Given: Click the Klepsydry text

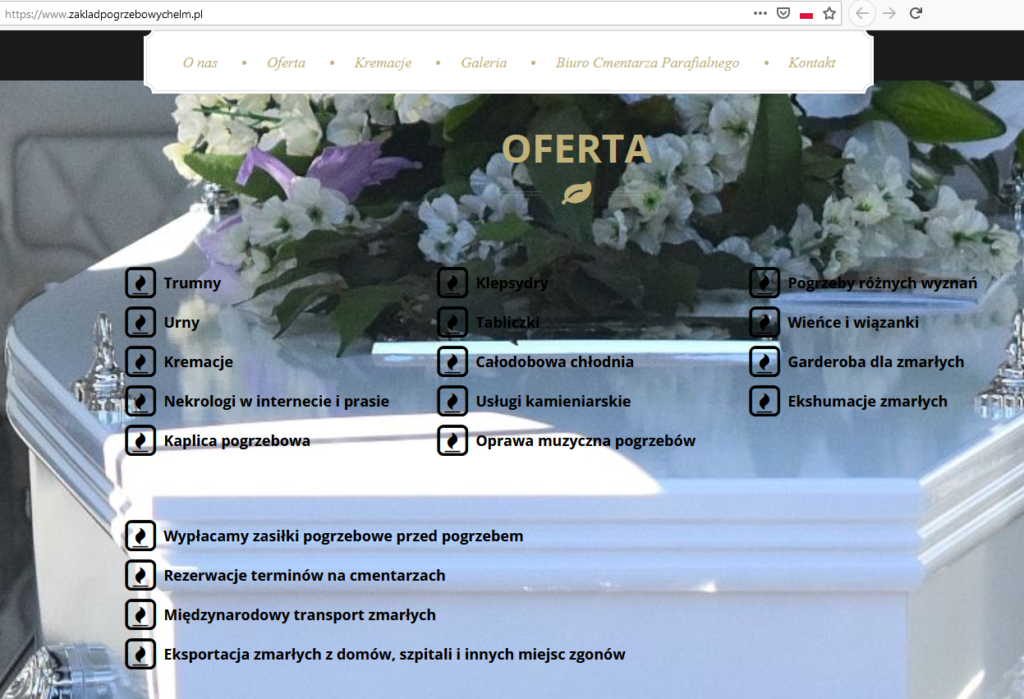Looking at the screenshot, I should (512, 283).
